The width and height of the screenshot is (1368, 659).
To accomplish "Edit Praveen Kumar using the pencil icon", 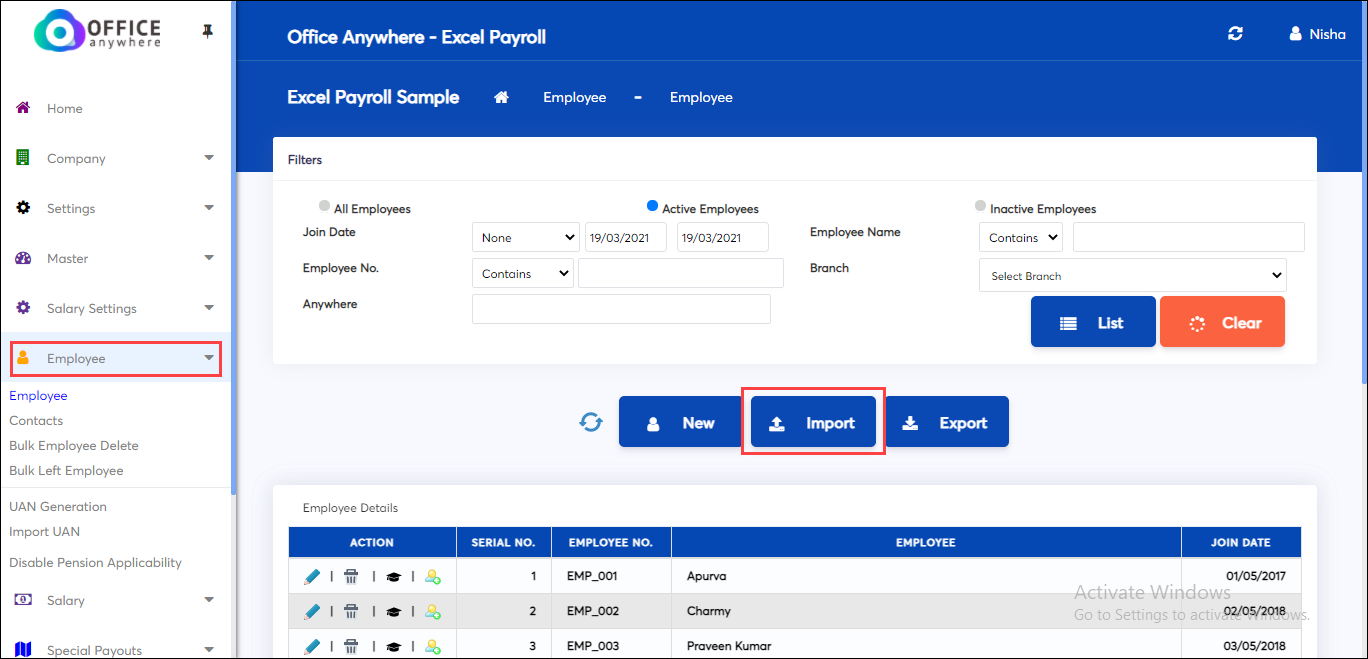I will click(x=312, y=646).
